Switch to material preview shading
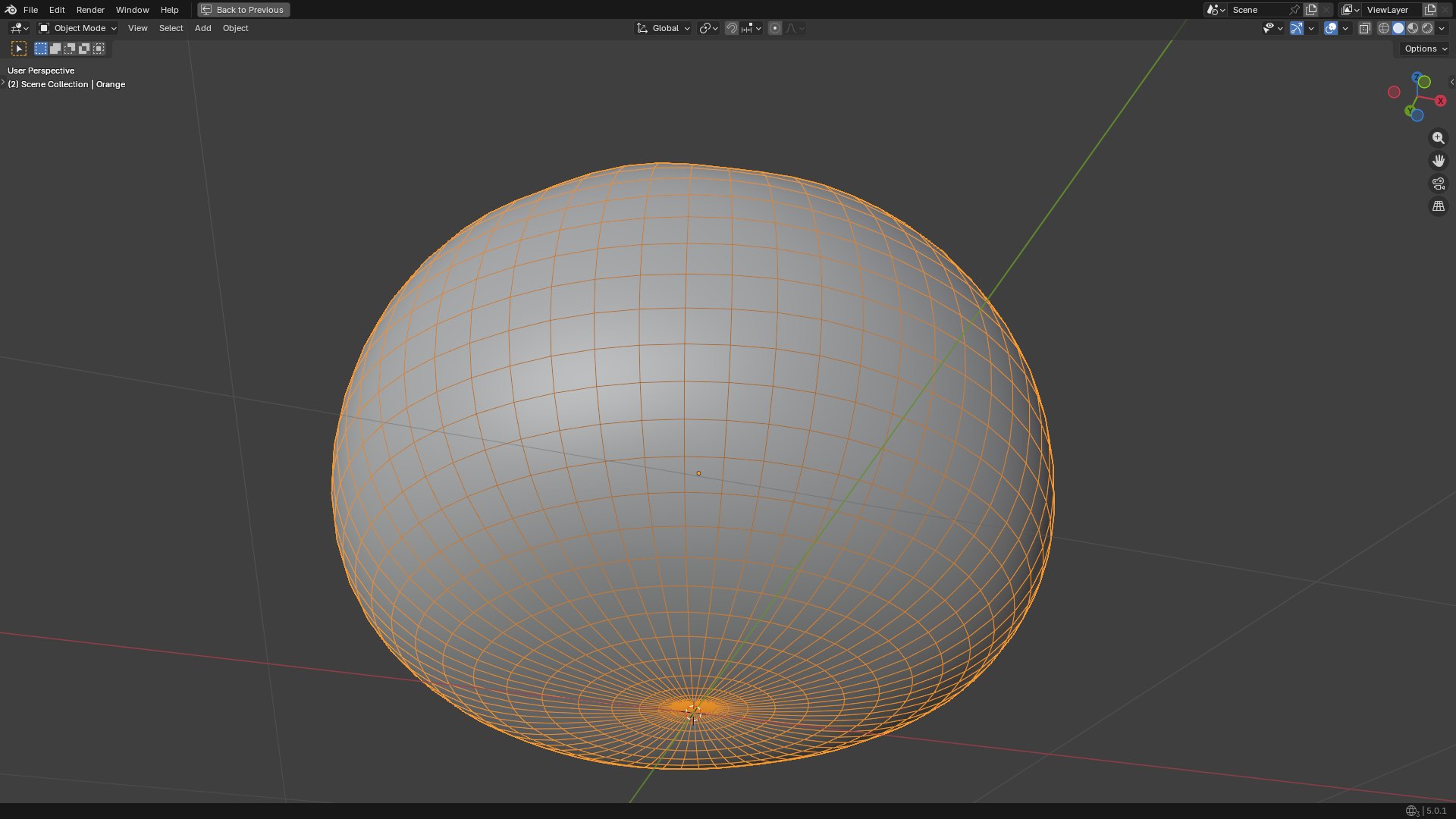Screen dimensions: 1456x819 point(1413,28)
